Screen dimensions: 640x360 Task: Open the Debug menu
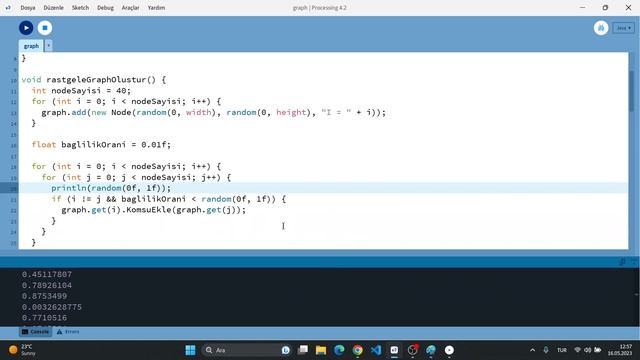click(x=105, y=8)
